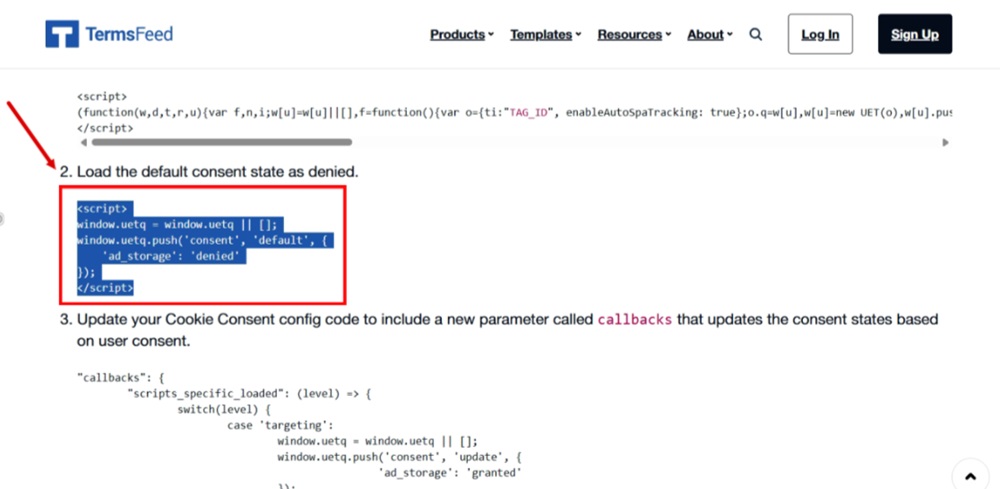Open the search magnifier icon

click(x=756, y=34)
